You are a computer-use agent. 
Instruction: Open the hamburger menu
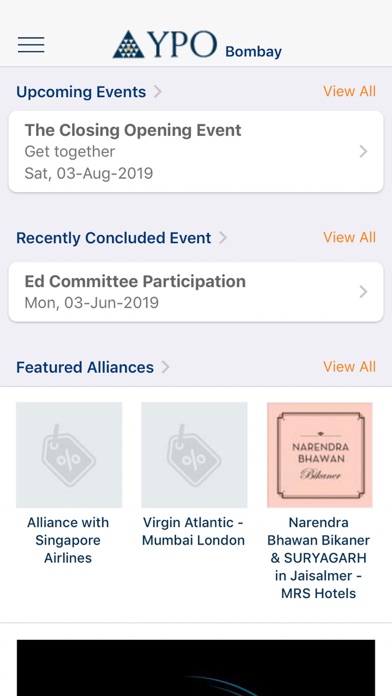tap(31, 45)
